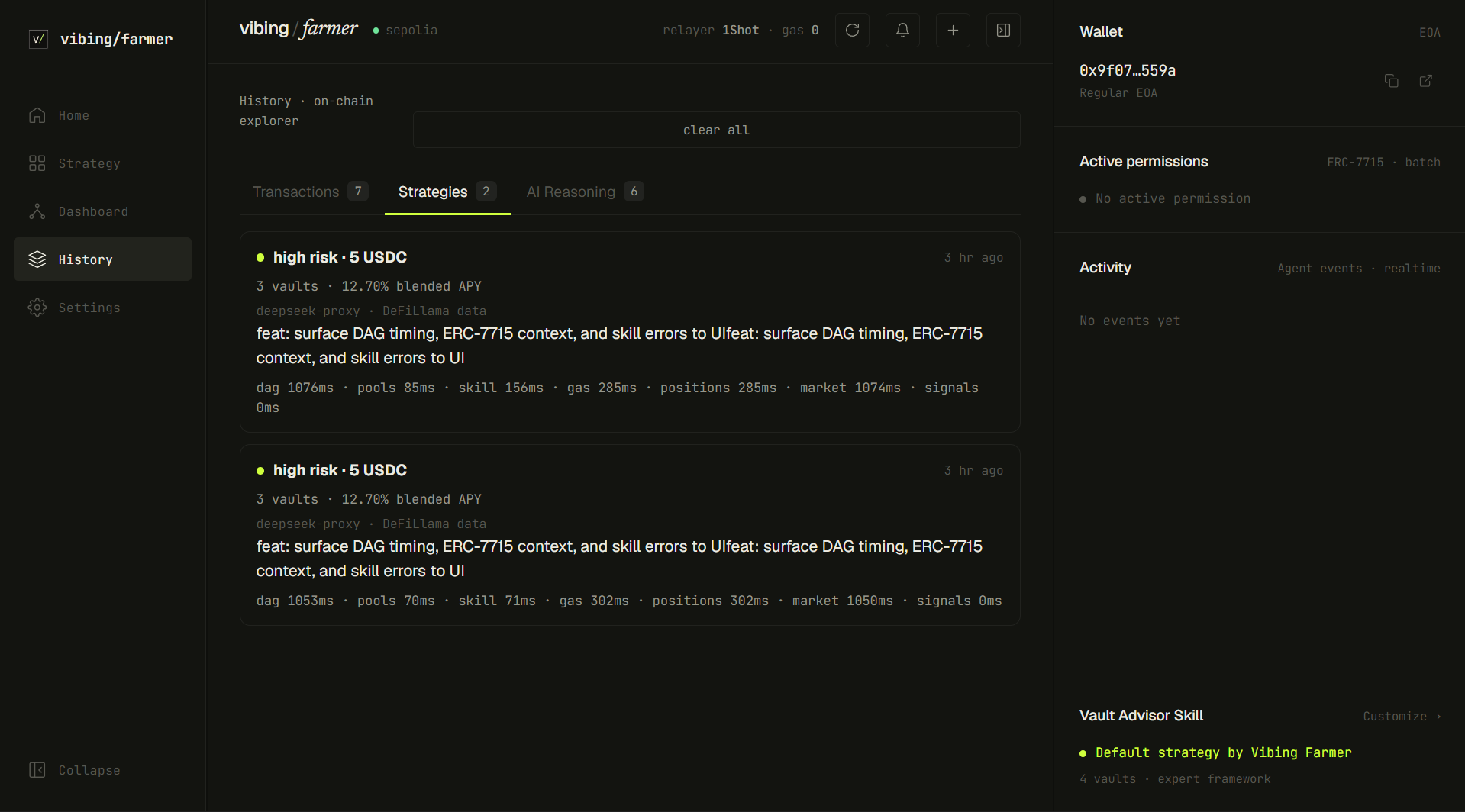Open strategy card with dag 1076ms
The width and height of the screenshot is (1465, 812).
tap(630, 332)
